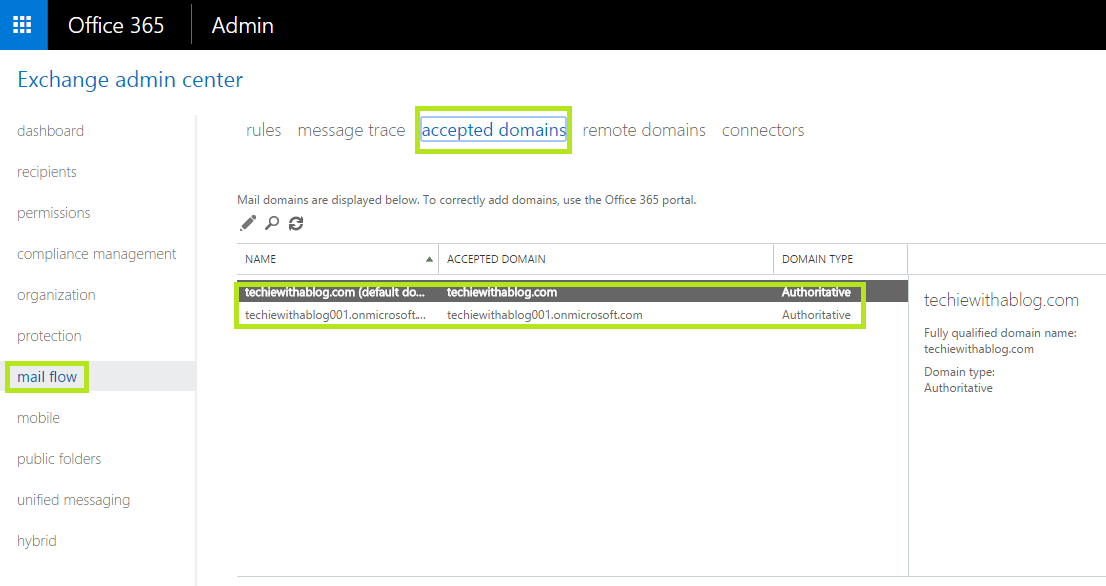Click Authoritative in the techiewithablog.com row

point(816,293)
